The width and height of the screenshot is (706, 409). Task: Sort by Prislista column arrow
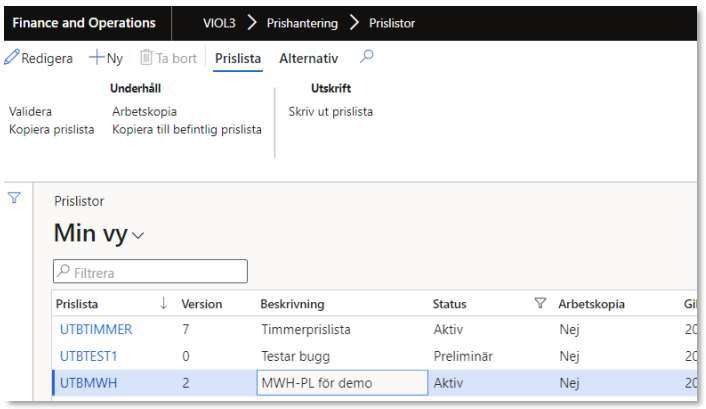(164, 304)
